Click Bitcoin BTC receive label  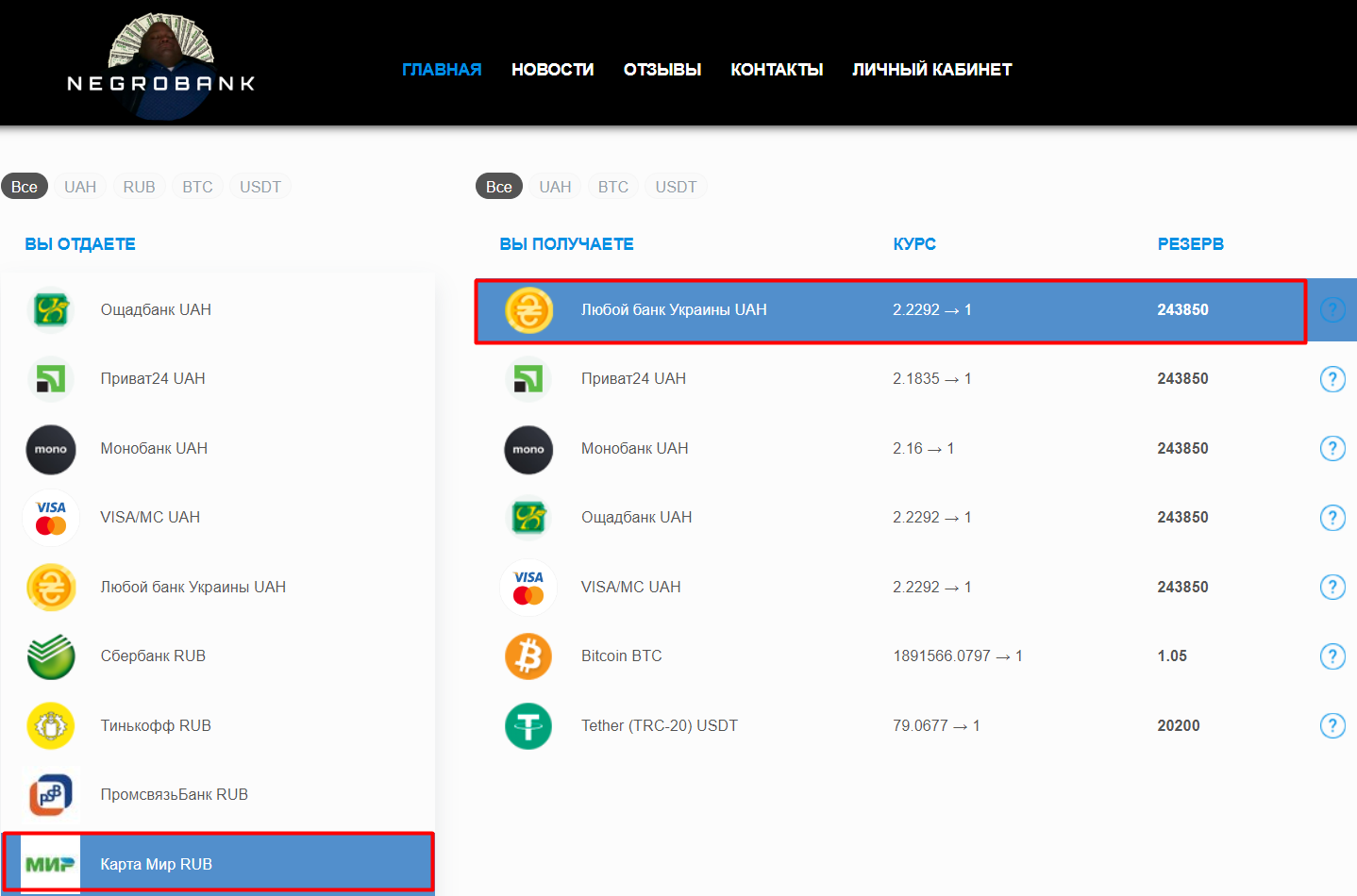click(622, 655)
